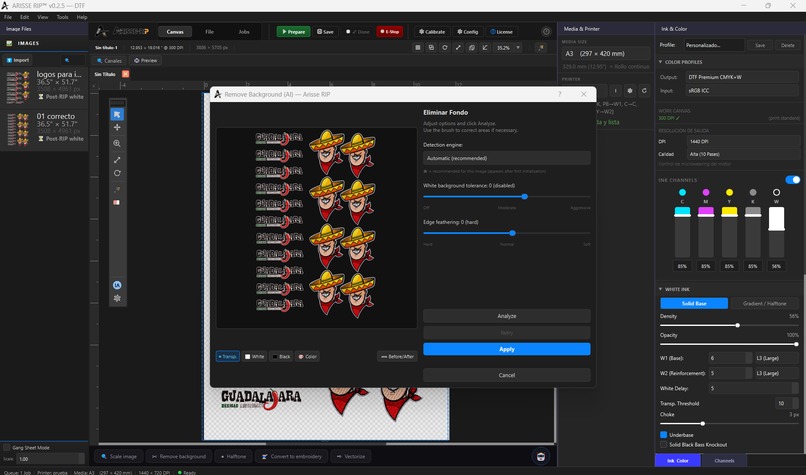Viewport: 806px width, 475px height.
Task: Click the duplicate/copy icon in canvas toolbar
Action: pyautogui.click(x=431, y=47)
